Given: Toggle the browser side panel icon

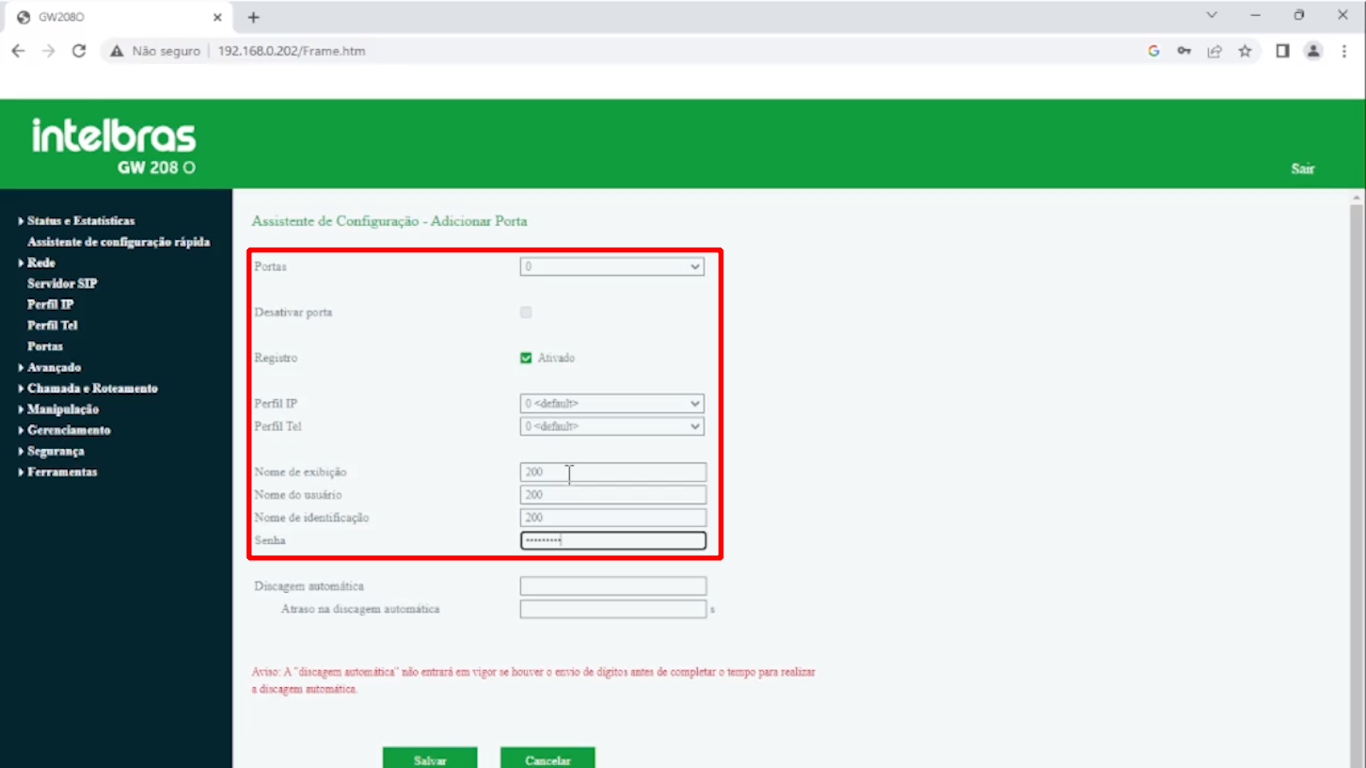Looking at the screenshot, I should click(1282, 51).
